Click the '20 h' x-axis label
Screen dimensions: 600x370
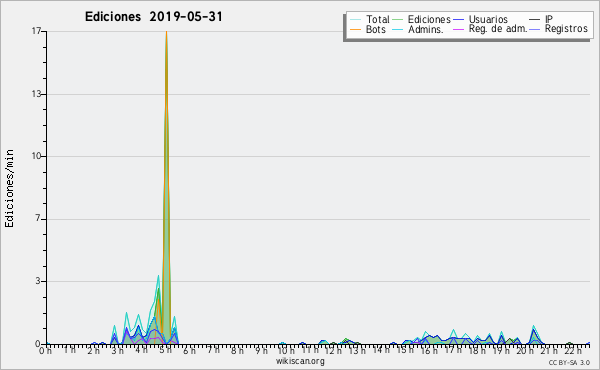click(x=525, y=350)
